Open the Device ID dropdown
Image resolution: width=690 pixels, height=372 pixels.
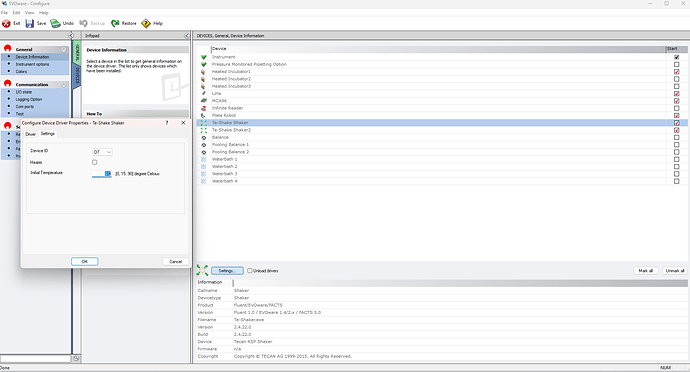point(102,152)
